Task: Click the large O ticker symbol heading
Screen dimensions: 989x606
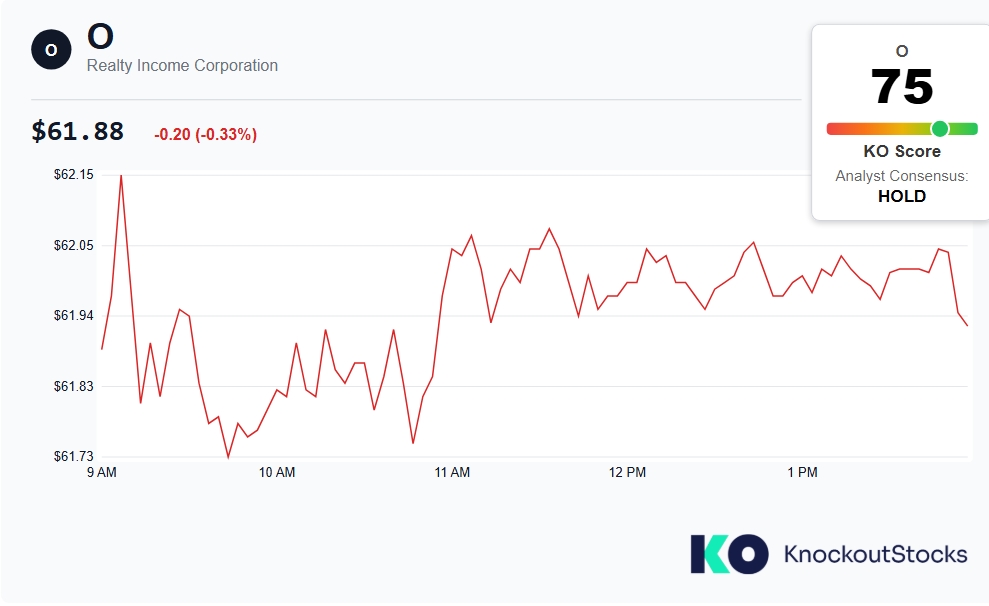Action: coord(100,37)
